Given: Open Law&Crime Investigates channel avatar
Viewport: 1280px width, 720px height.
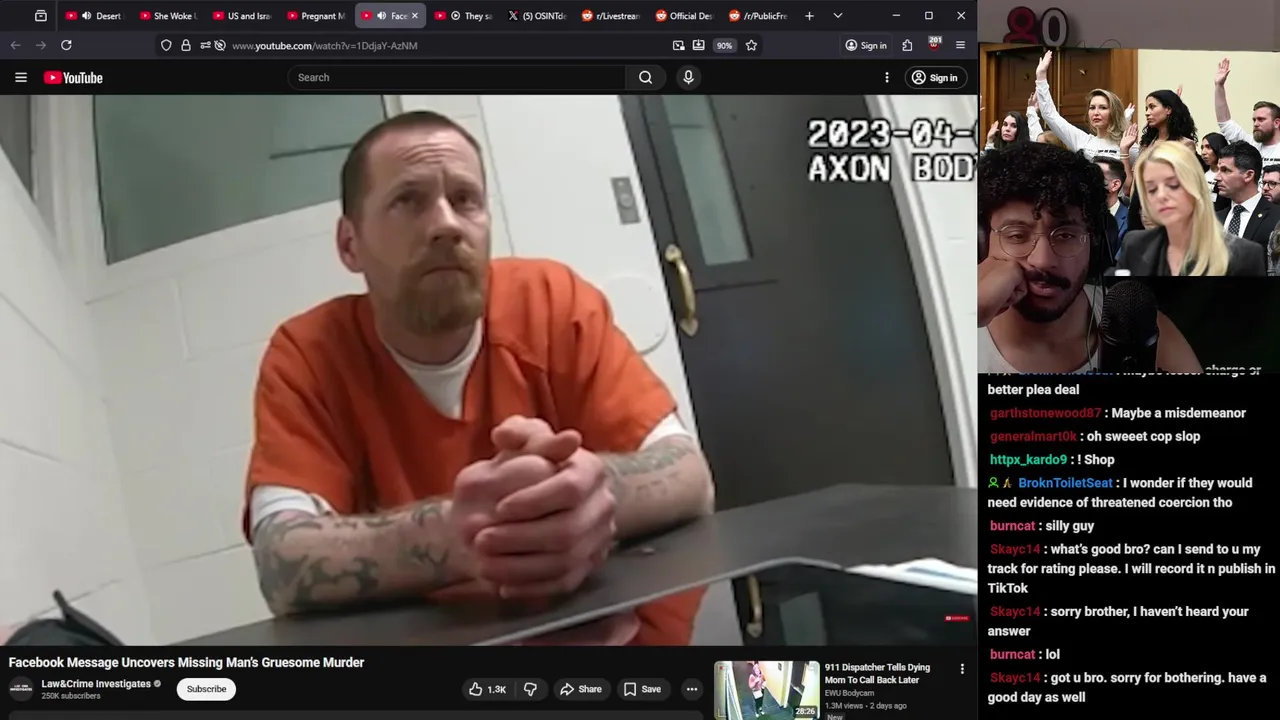Looking at the screenshot, I should (20, 689).
